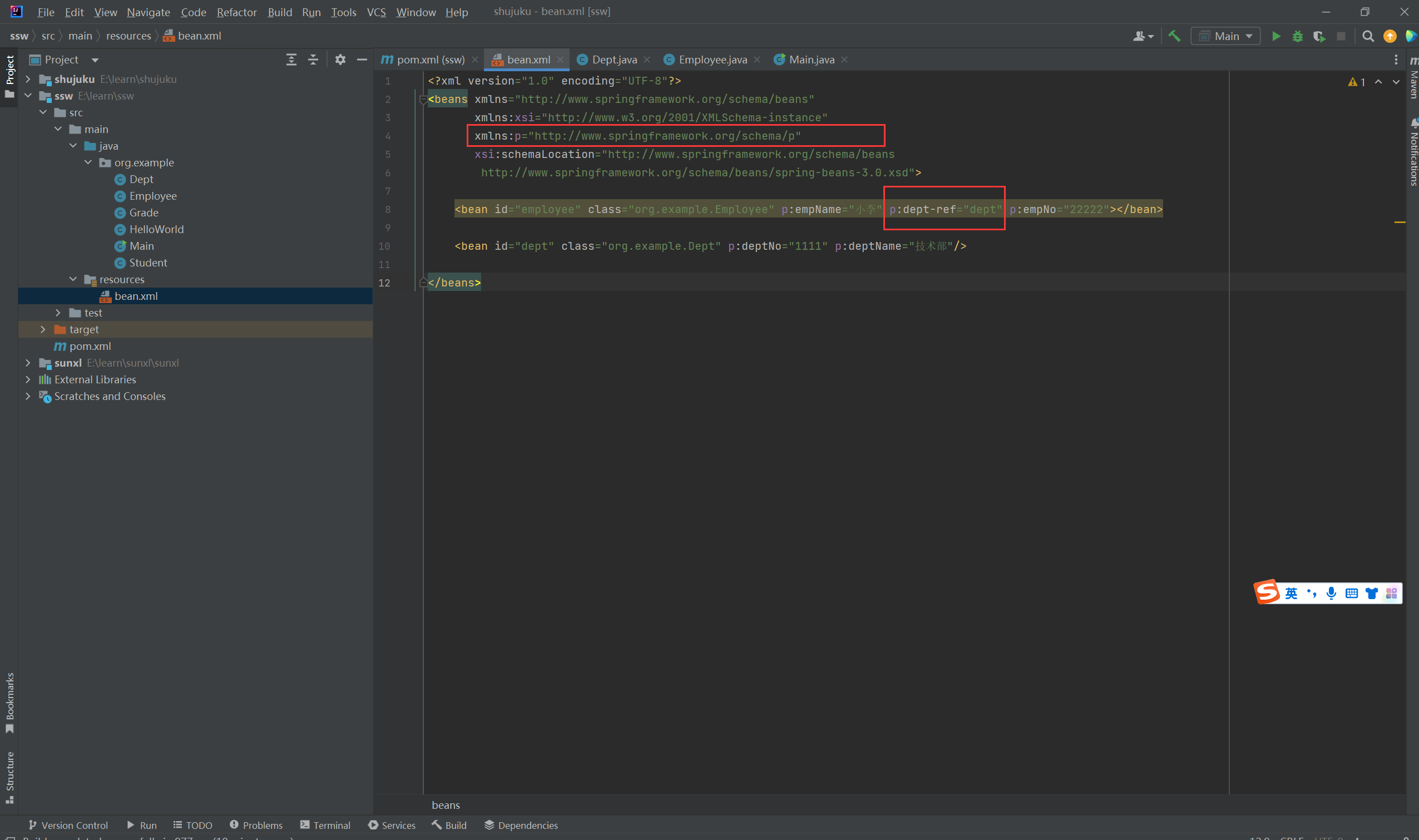Select HelloWorld class in project tree
The width and height of the screenshot is (1419, 840).
coord(156,229)
